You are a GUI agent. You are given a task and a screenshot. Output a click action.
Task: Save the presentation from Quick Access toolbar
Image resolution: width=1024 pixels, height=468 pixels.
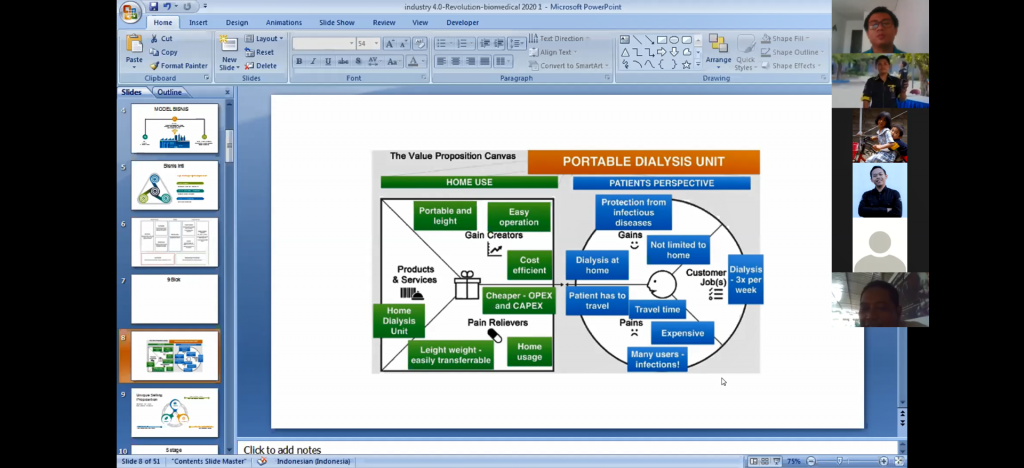click(x=153, y=7)
